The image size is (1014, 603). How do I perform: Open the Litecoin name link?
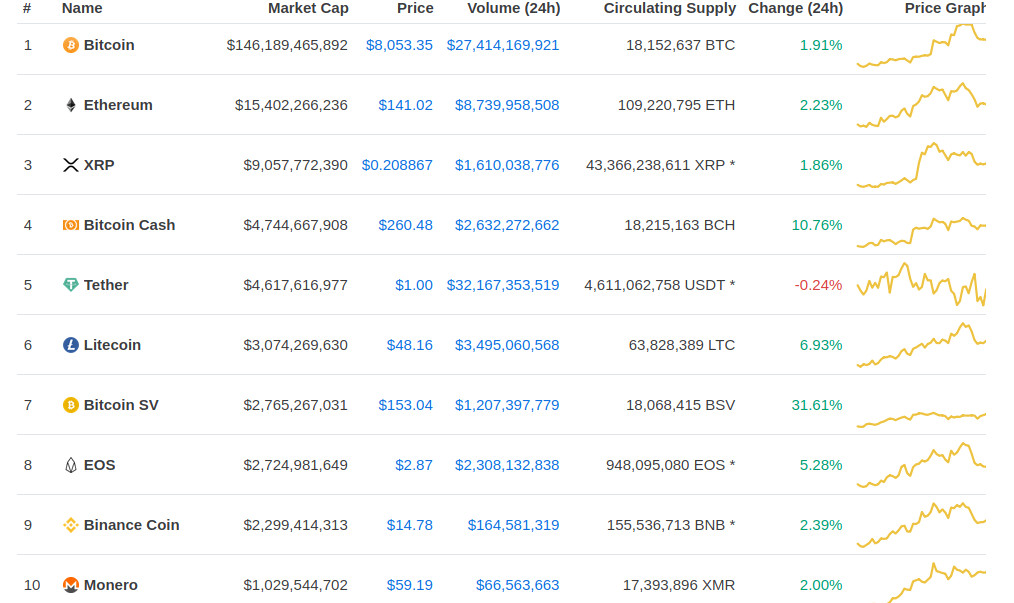(113, 345)
